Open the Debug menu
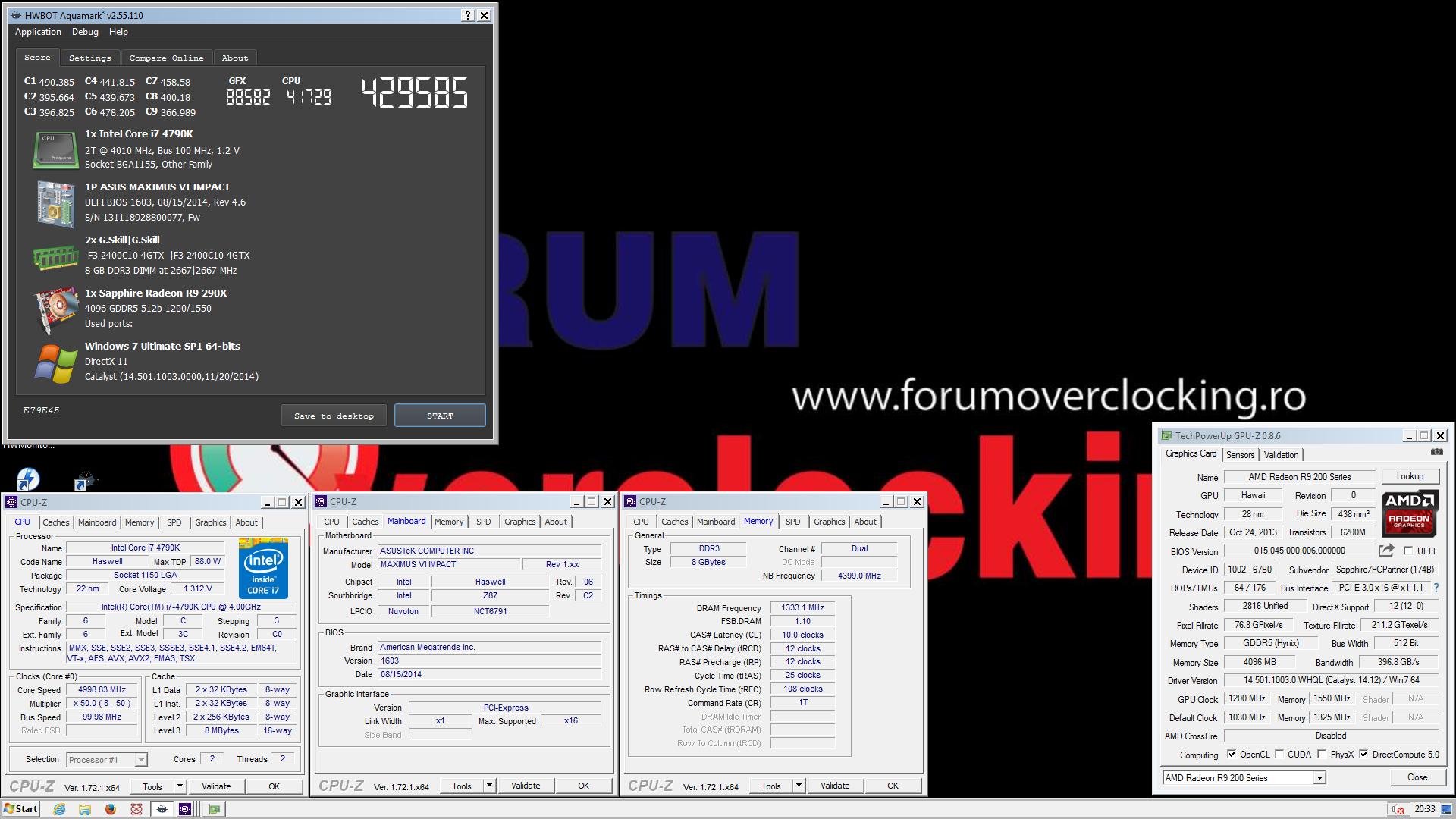The width and height of the screenshot is (1456, 819). point(85,32)
